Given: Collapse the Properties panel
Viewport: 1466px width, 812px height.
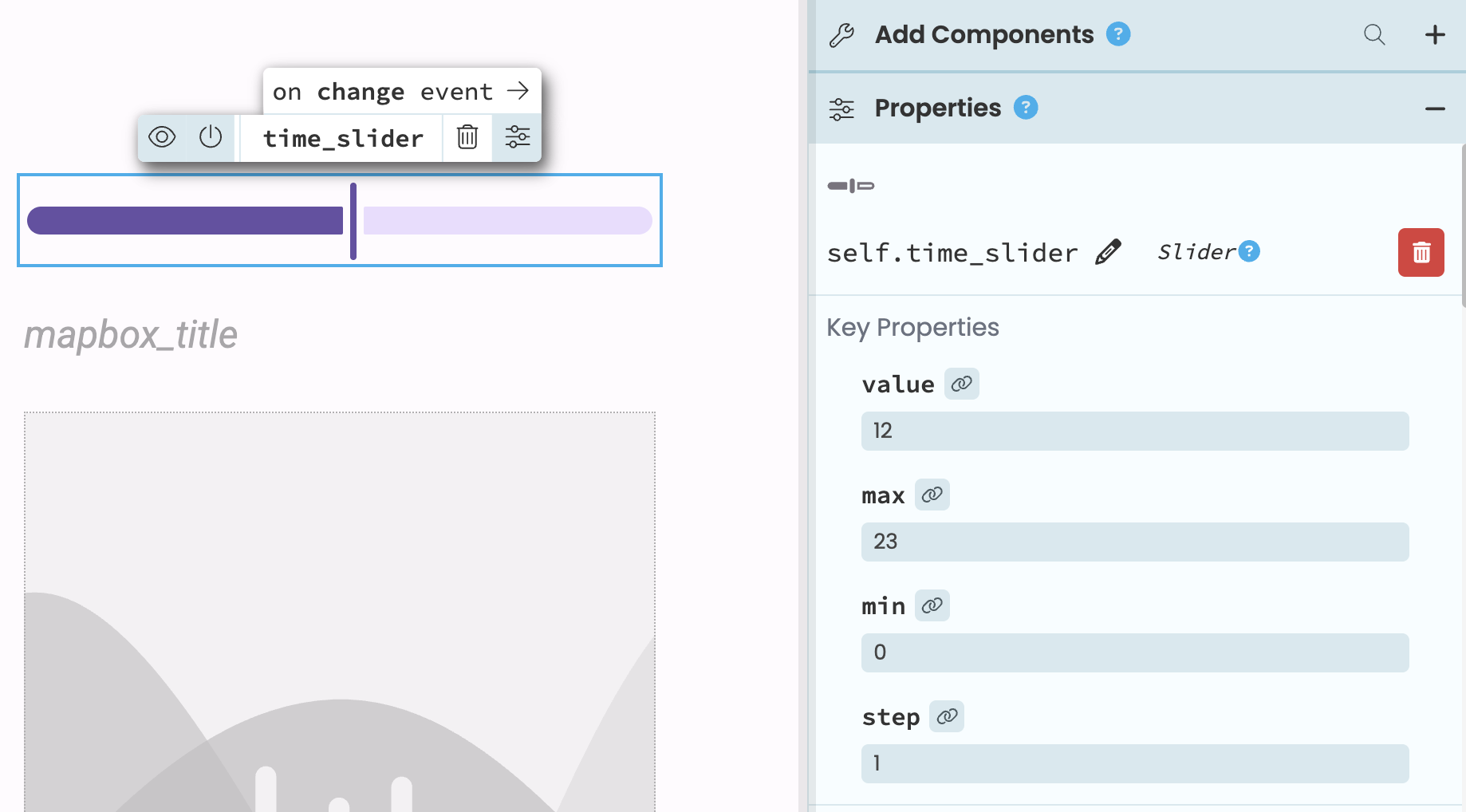Looking at the screenshot, I should [1435, 108].
